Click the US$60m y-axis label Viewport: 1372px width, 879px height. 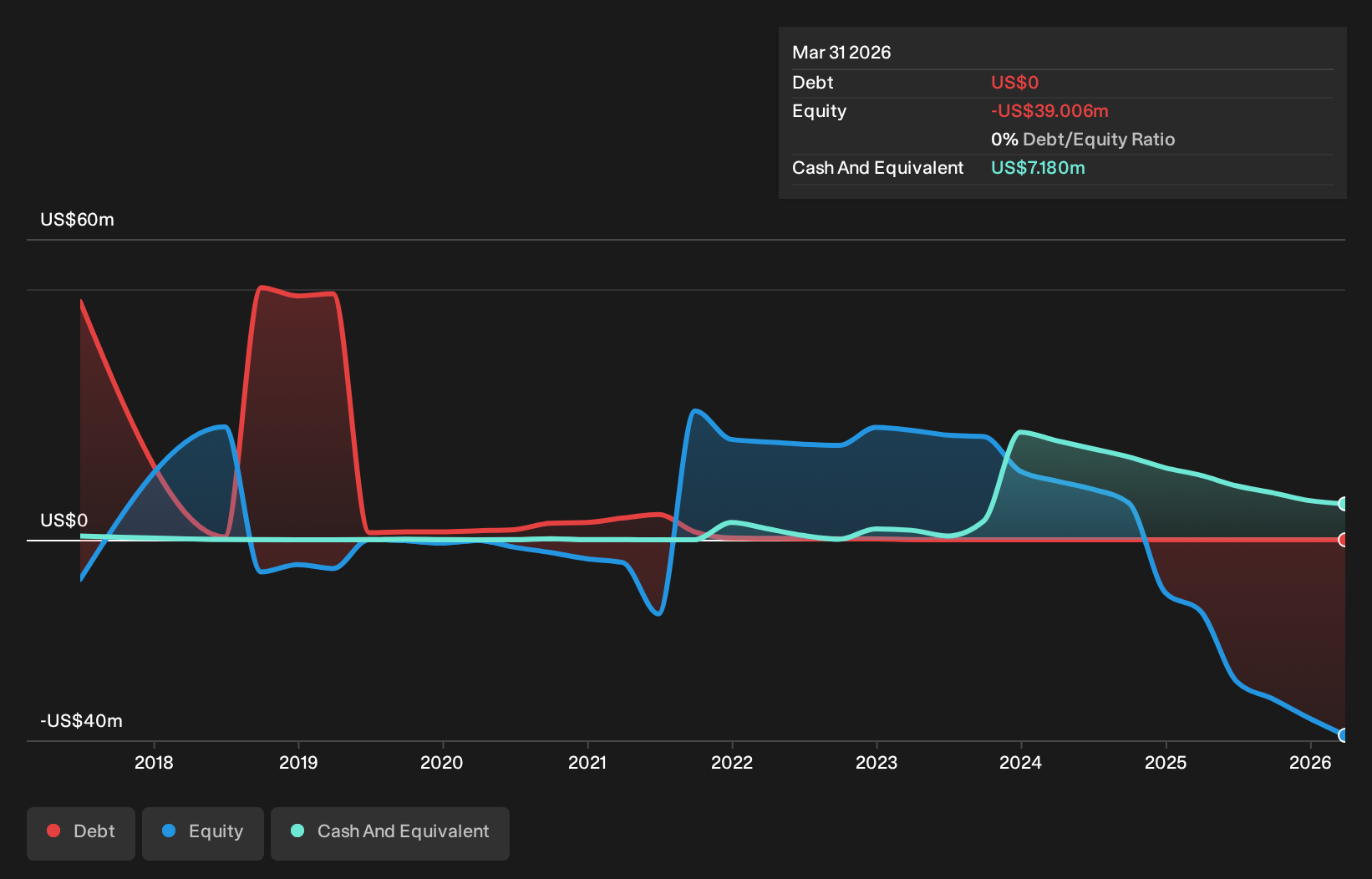[78, 220]
